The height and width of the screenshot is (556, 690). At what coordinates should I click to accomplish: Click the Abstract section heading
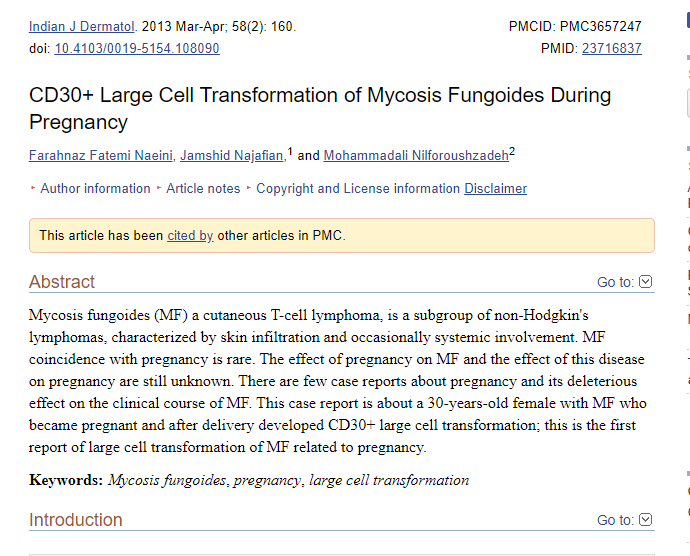62,282
